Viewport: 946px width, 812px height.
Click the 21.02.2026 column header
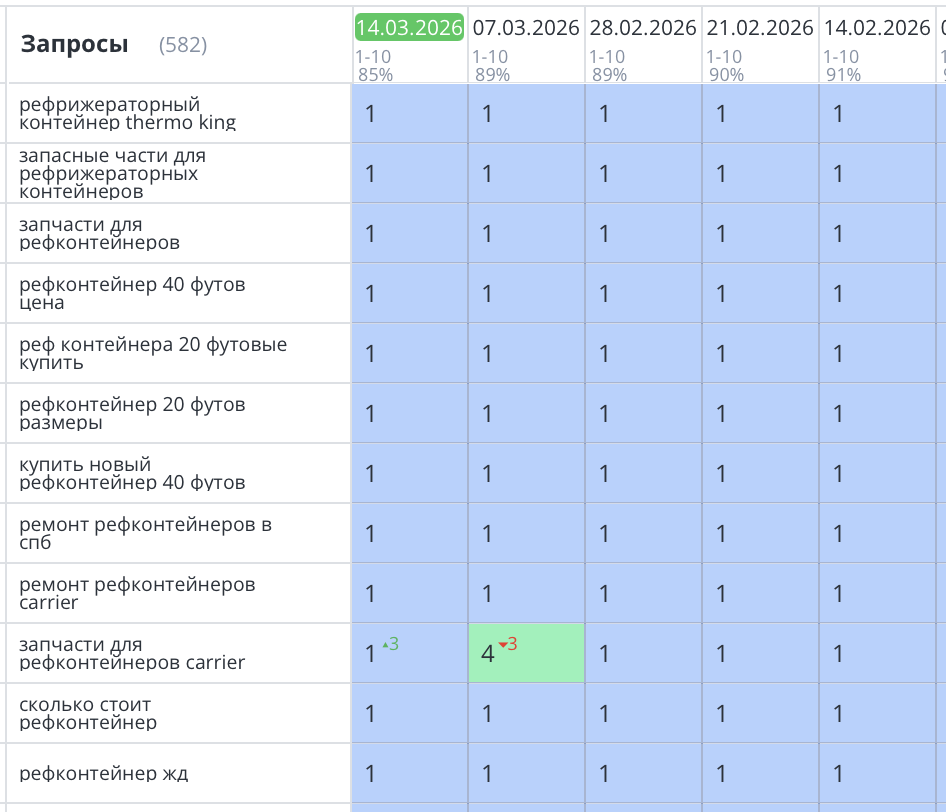coord(760,28)
